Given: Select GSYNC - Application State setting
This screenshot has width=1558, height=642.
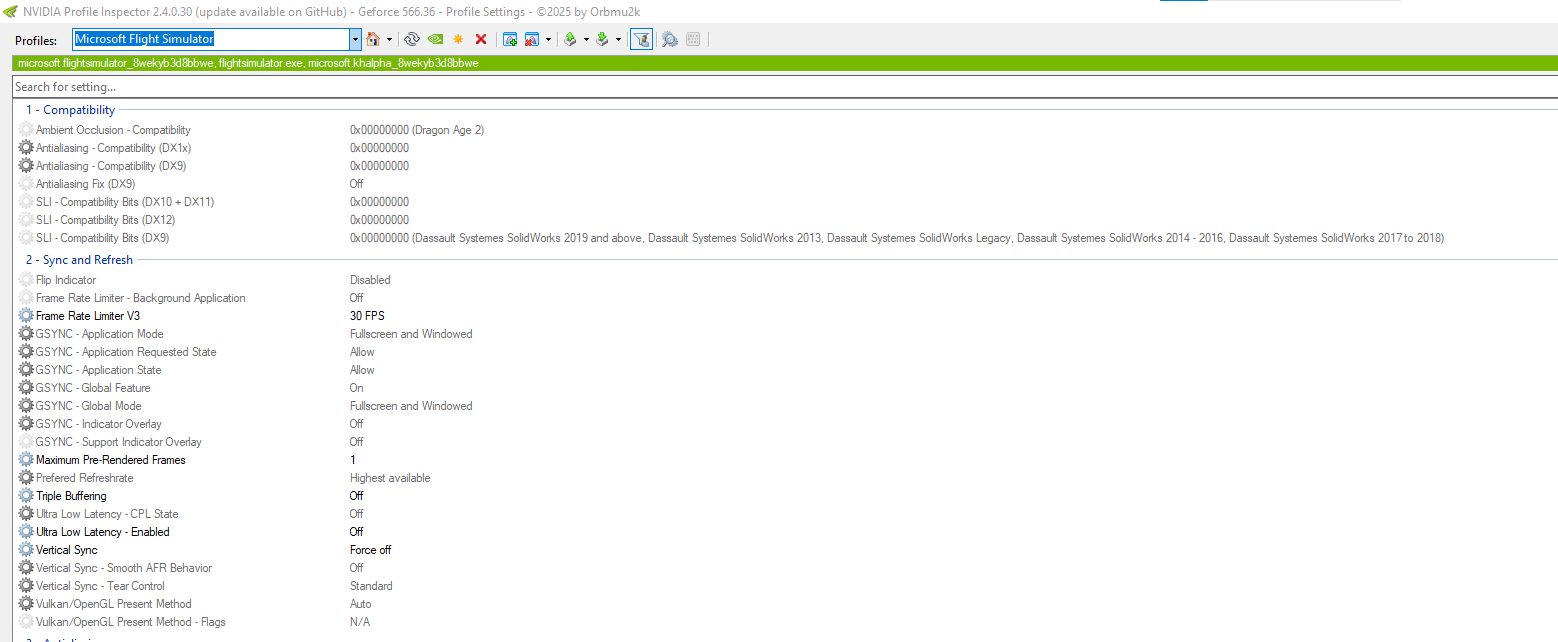Looking at the screenshot, I should click(99, 370).
